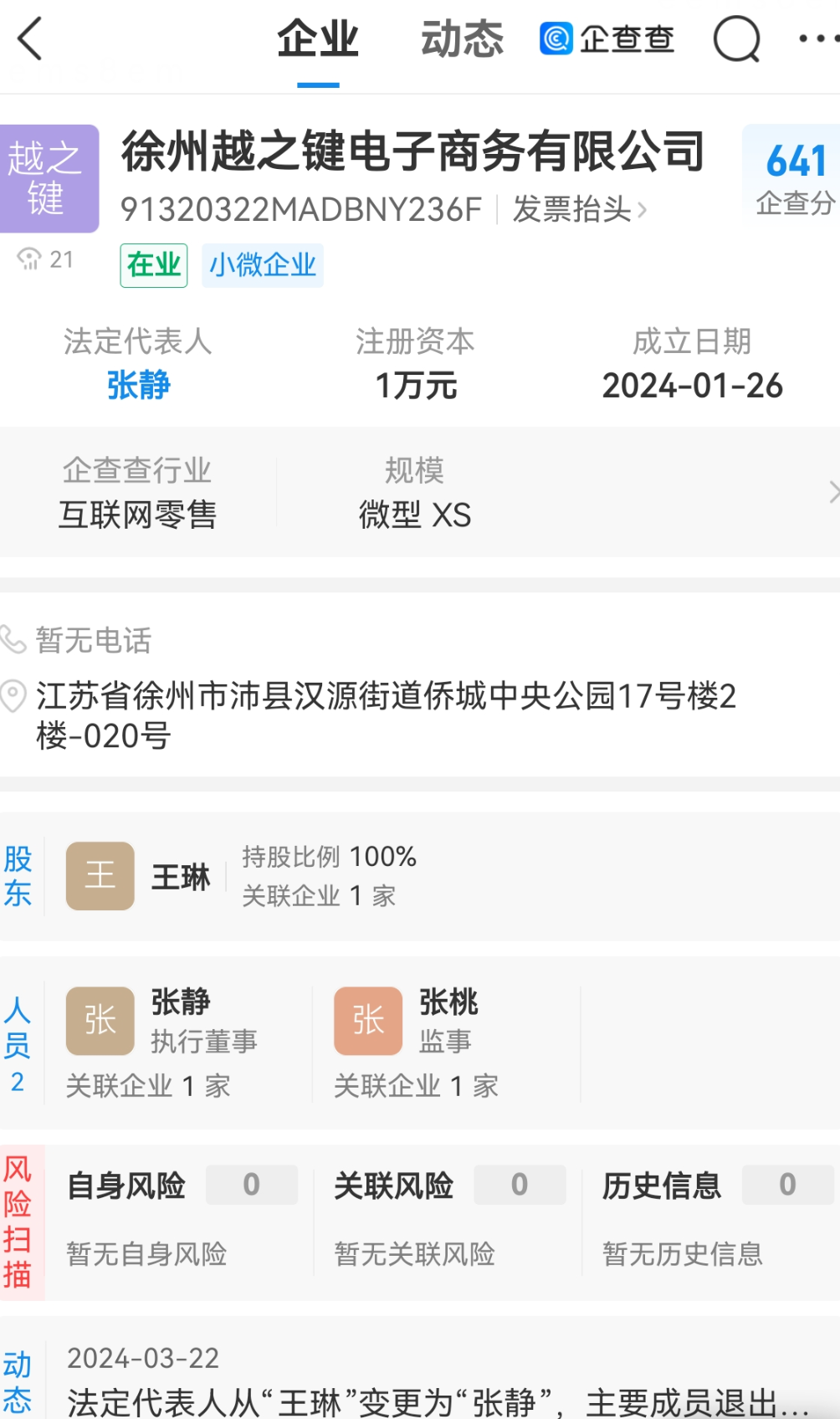
Task: Open the industry and scale detail chevron
Action: pyautogui.click(x=832, y=492)
